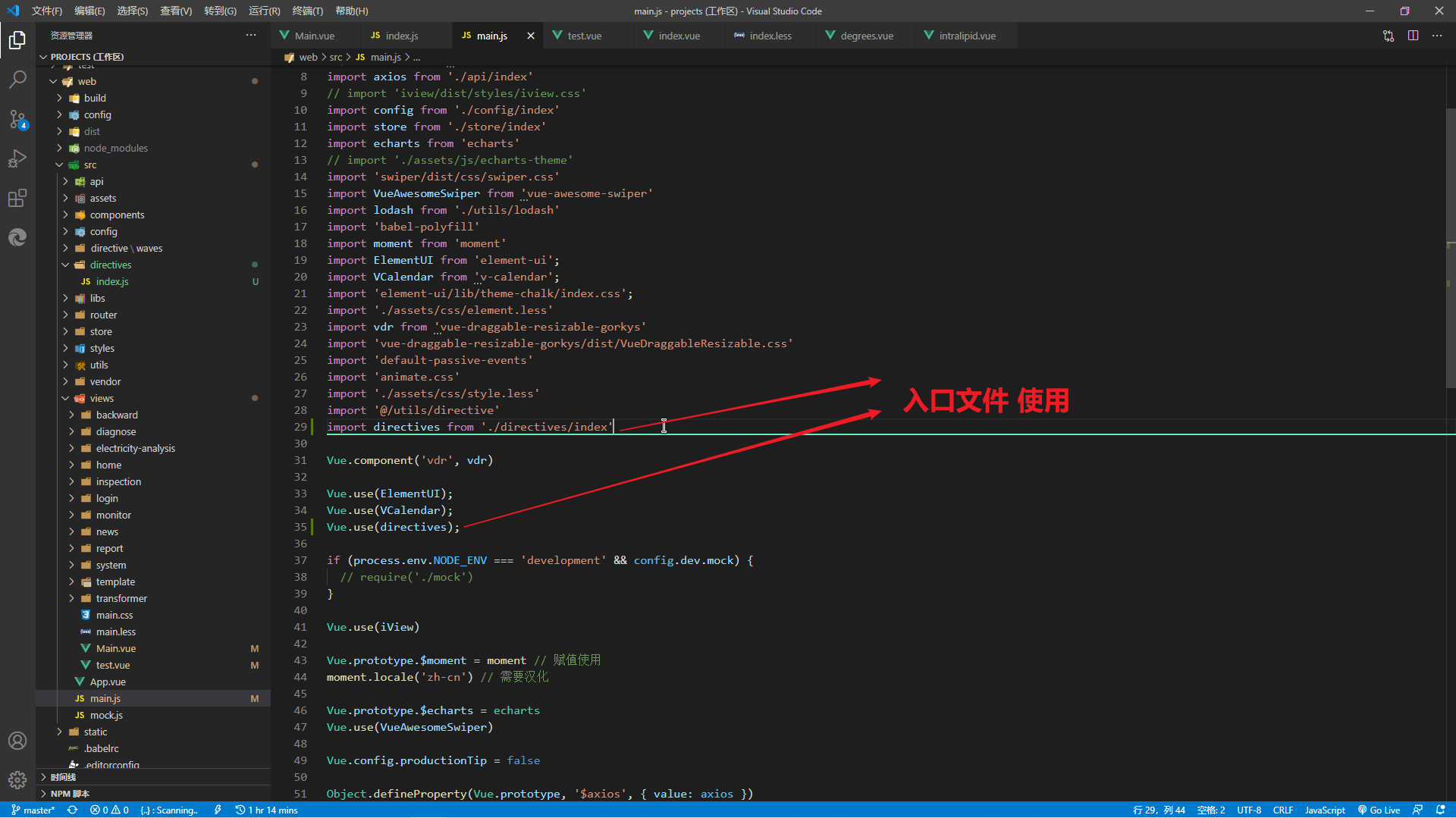The height and width of the screenshot is (818, 1456).
Task: Click the open changes compare icon
Action: point(1389,36)
